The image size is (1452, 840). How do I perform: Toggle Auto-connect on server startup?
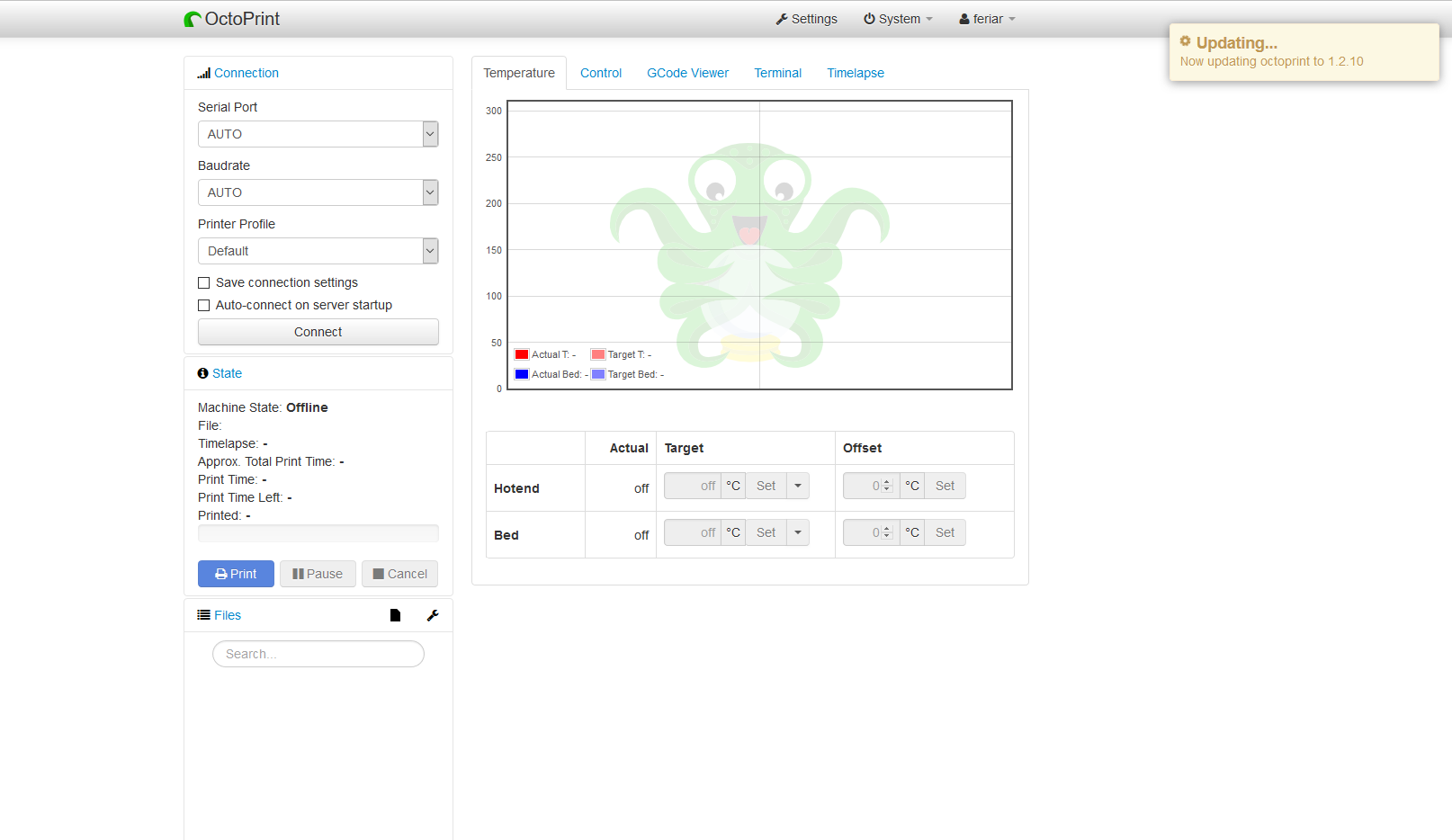click(x=204, y=305)
